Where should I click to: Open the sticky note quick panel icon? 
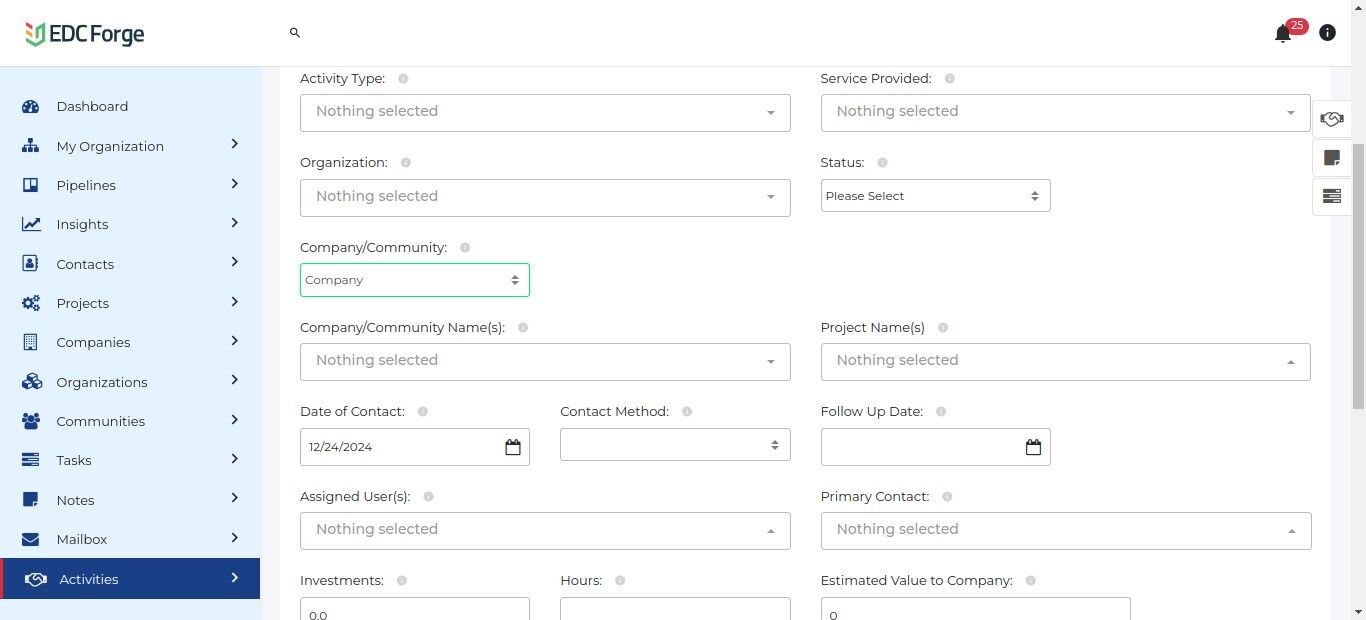click(x=1331, y=158)
